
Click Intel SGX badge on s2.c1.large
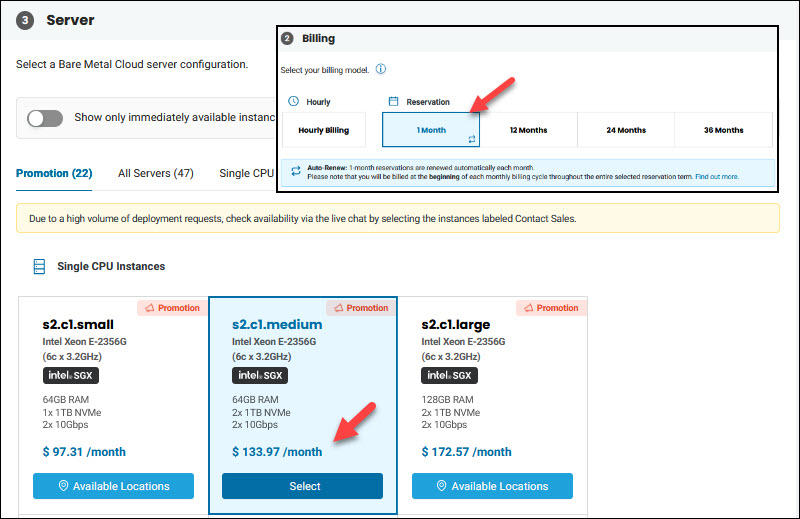449,376
